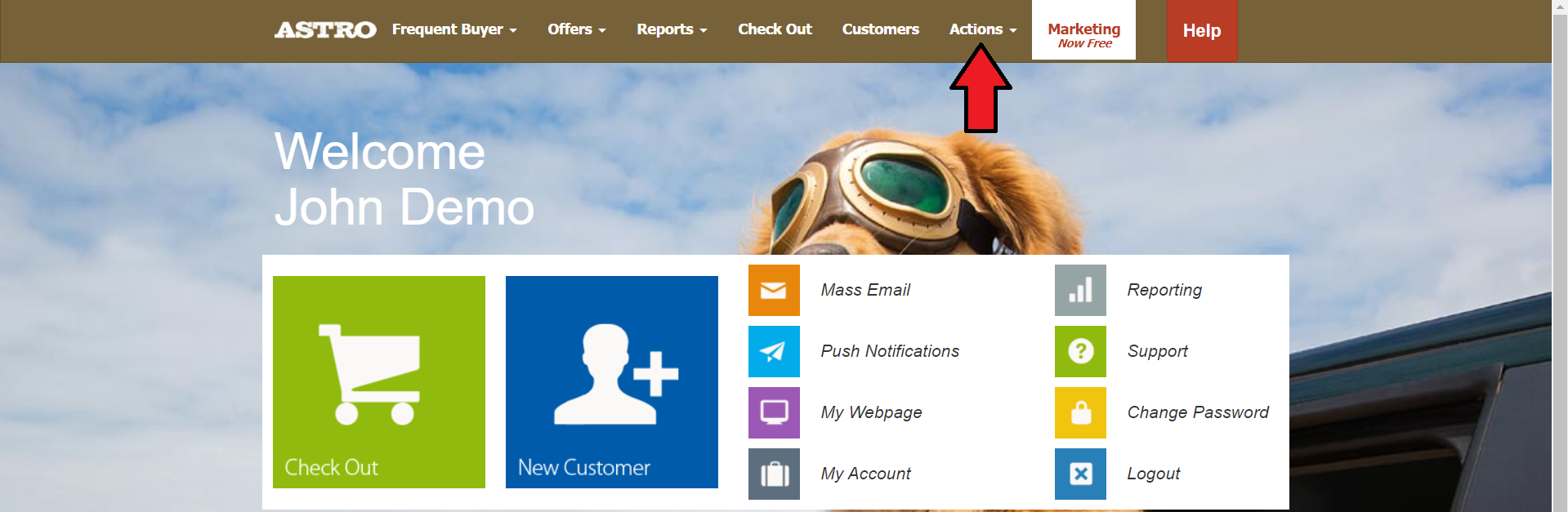1568x512 pixels.
Task: Expand the Reports dropdown in navbar
Action: [672, 29]
